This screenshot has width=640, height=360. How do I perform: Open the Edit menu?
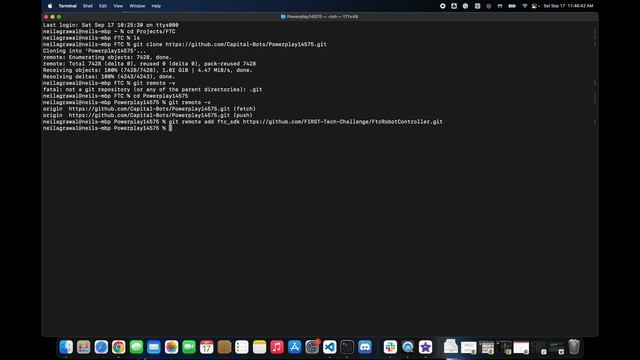click(103, 6)
